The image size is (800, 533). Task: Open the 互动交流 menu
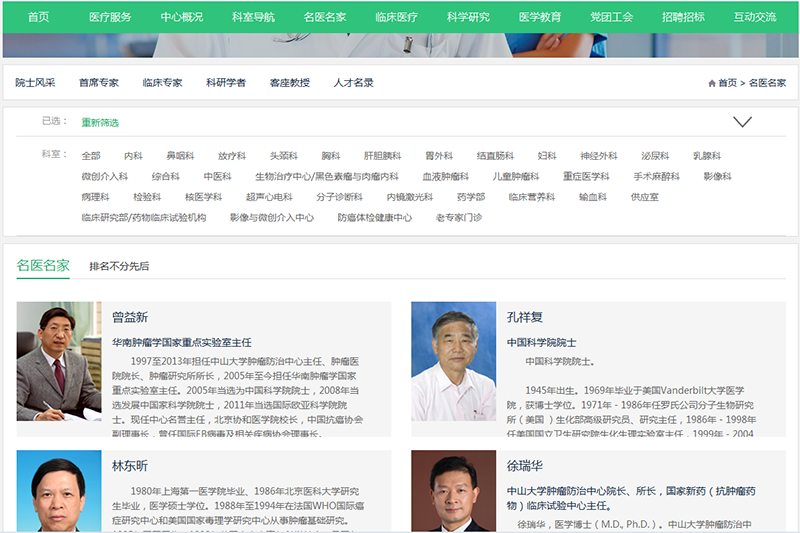pyautogui.click(x=755, y=17)
